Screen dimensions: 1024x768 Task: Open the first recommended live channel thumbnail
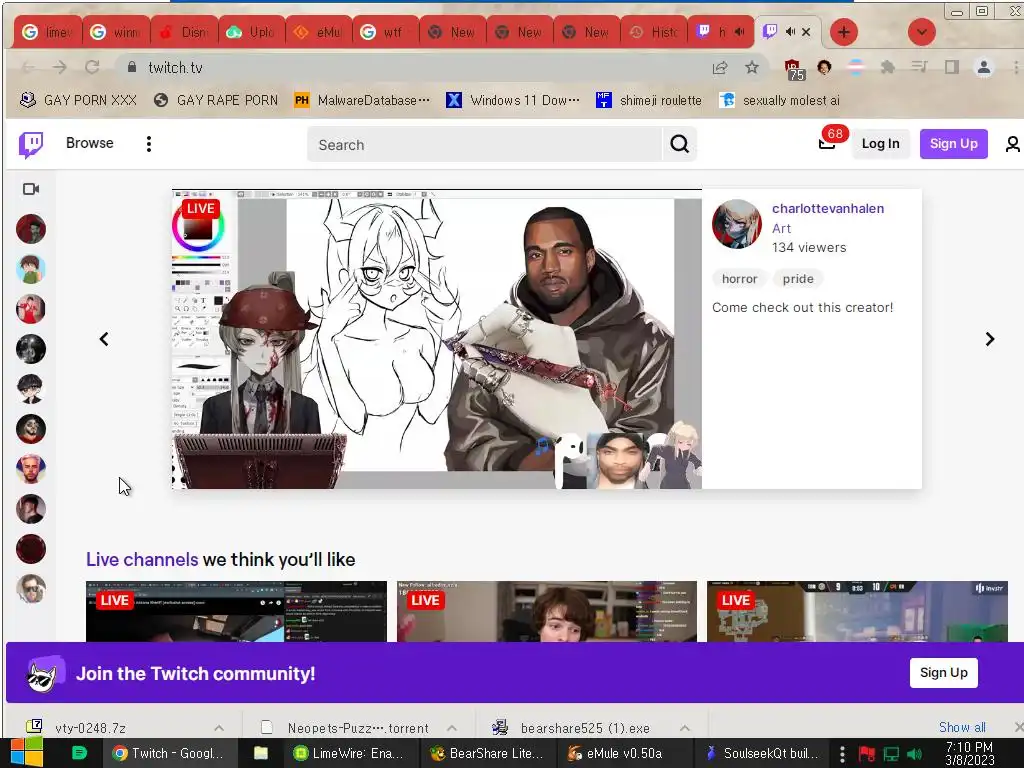point(236,611)
